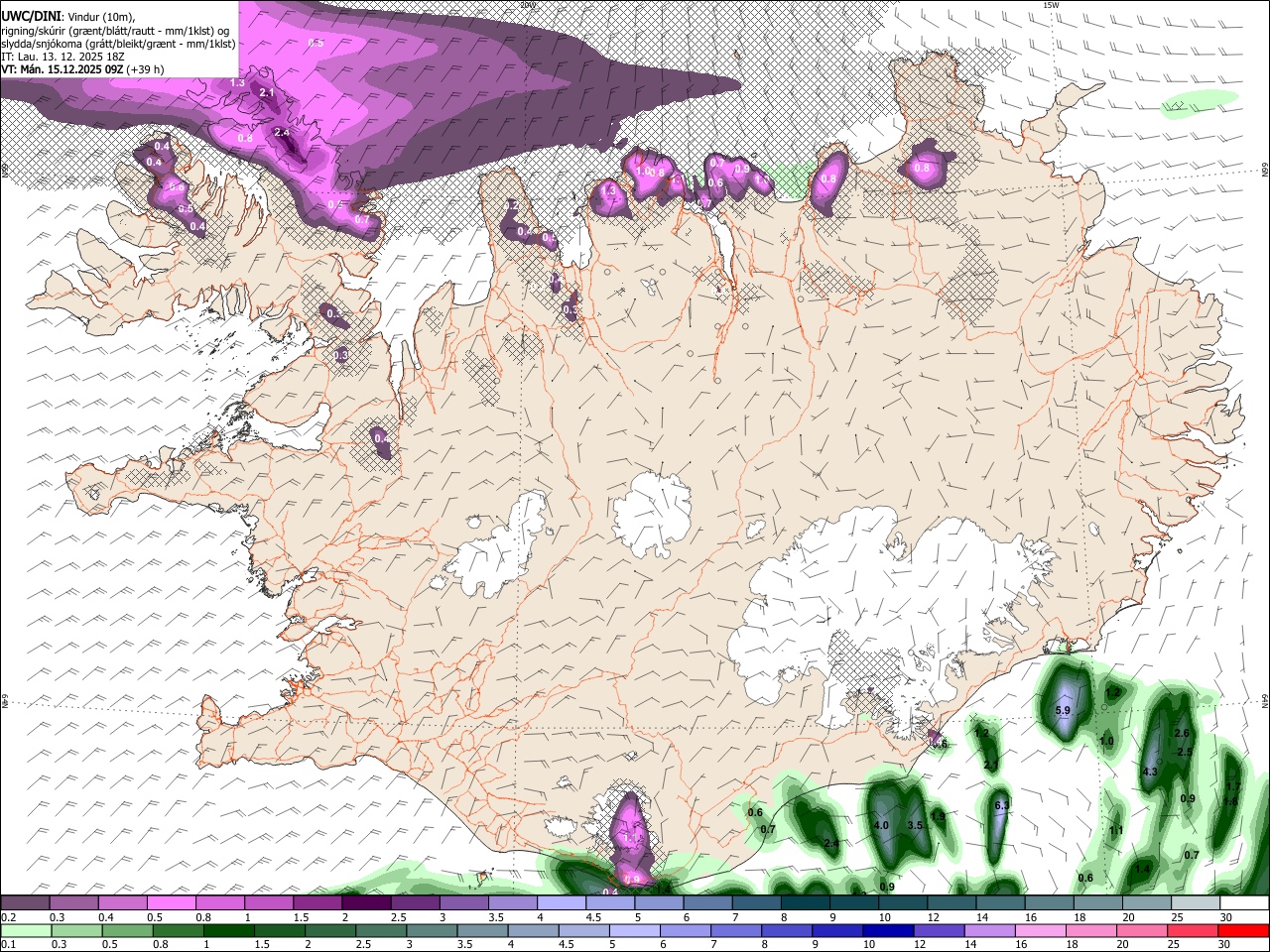Pick top-row dark teal swatch between 8 and 9
Screen dimensions: 1270x952
(x=806, y=903)
